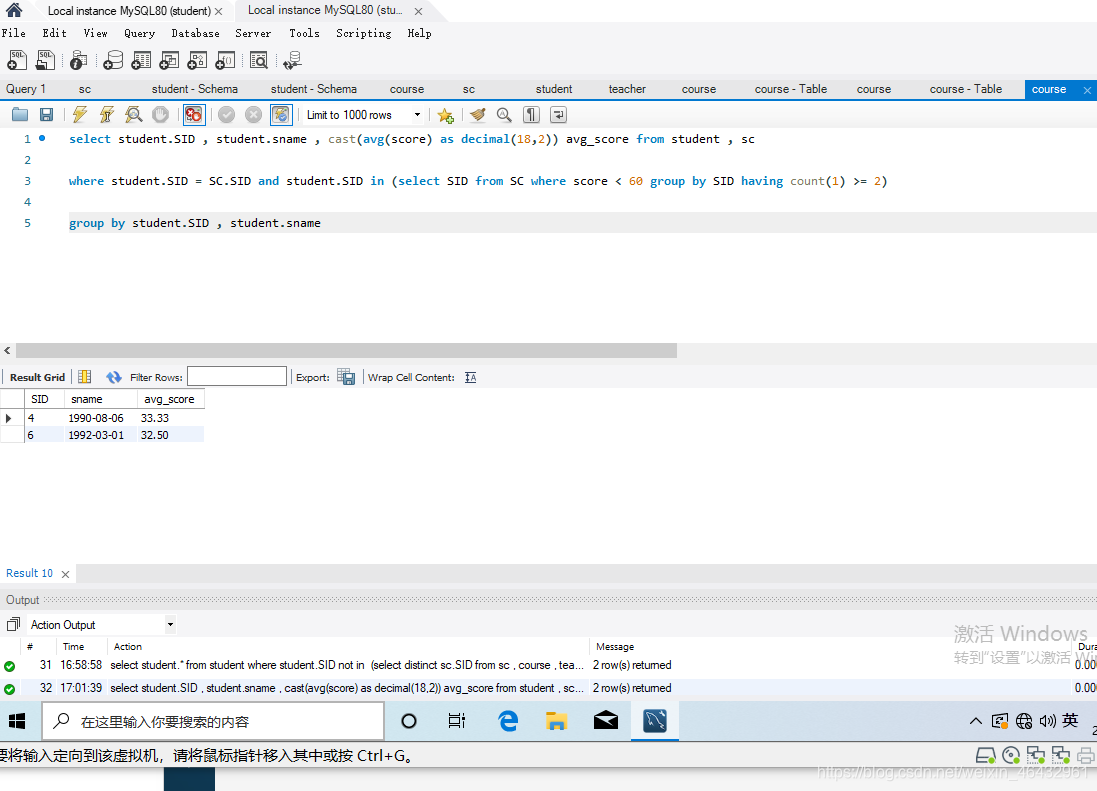Close the active course editor tab

click(1087, 90)
